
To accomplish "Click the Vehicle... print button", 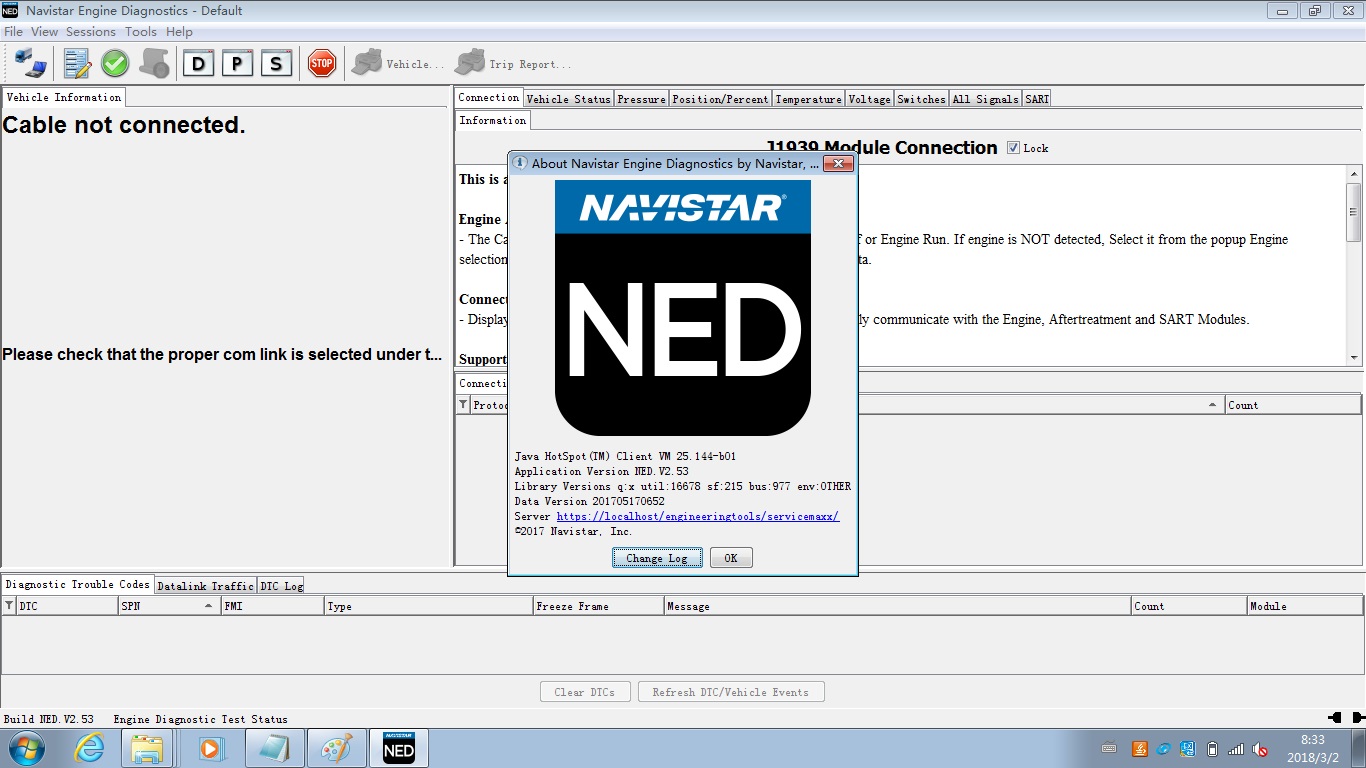I will pos(398,64).
